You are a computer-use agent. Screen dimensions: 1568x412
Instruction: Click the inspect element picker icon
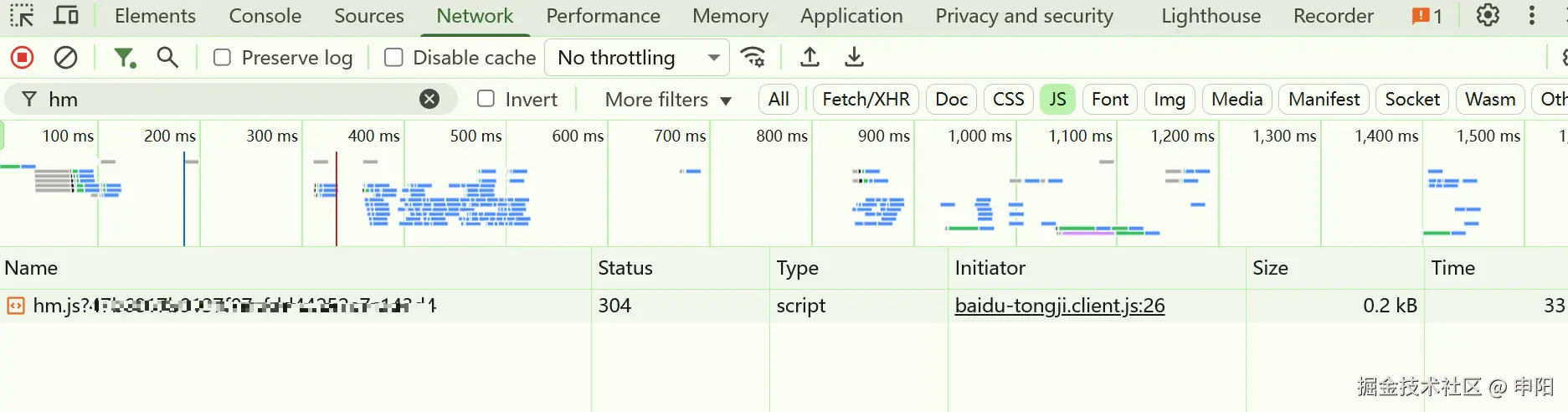(22, 15)
